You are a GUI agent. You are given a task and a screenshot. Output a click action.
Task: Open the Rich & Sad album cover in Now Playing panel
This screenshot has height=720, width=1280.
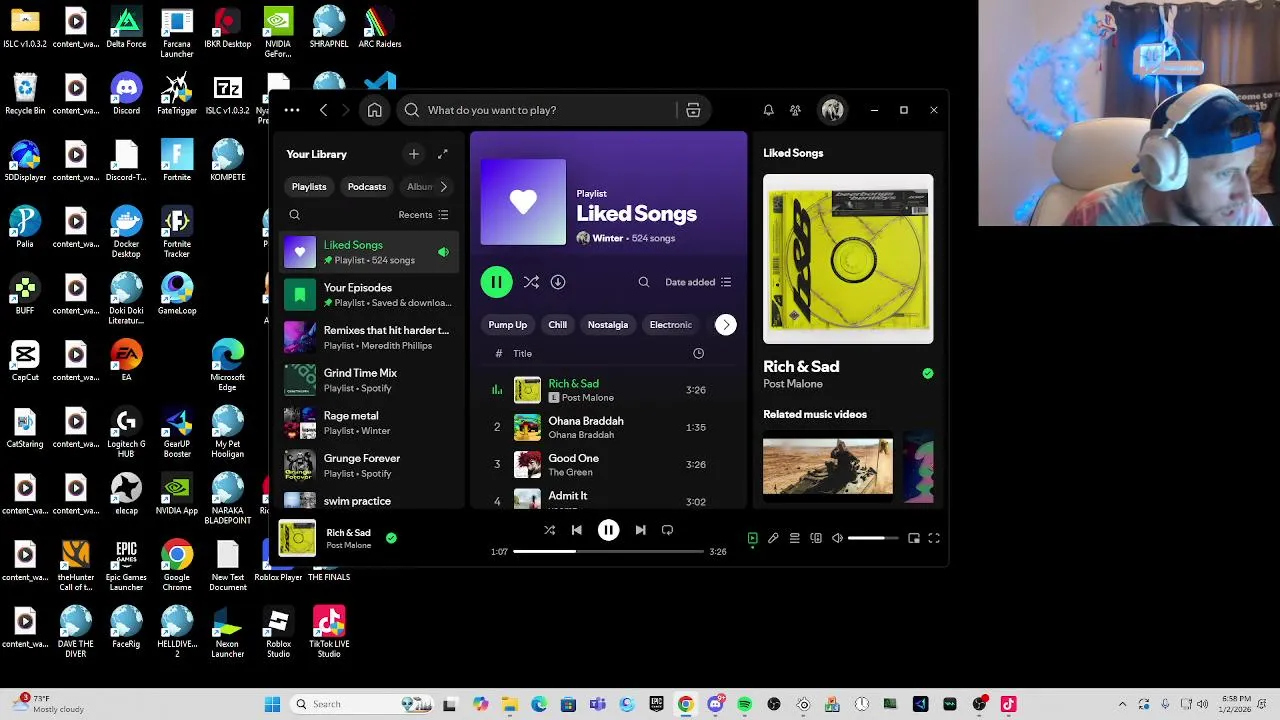point(848,259)
